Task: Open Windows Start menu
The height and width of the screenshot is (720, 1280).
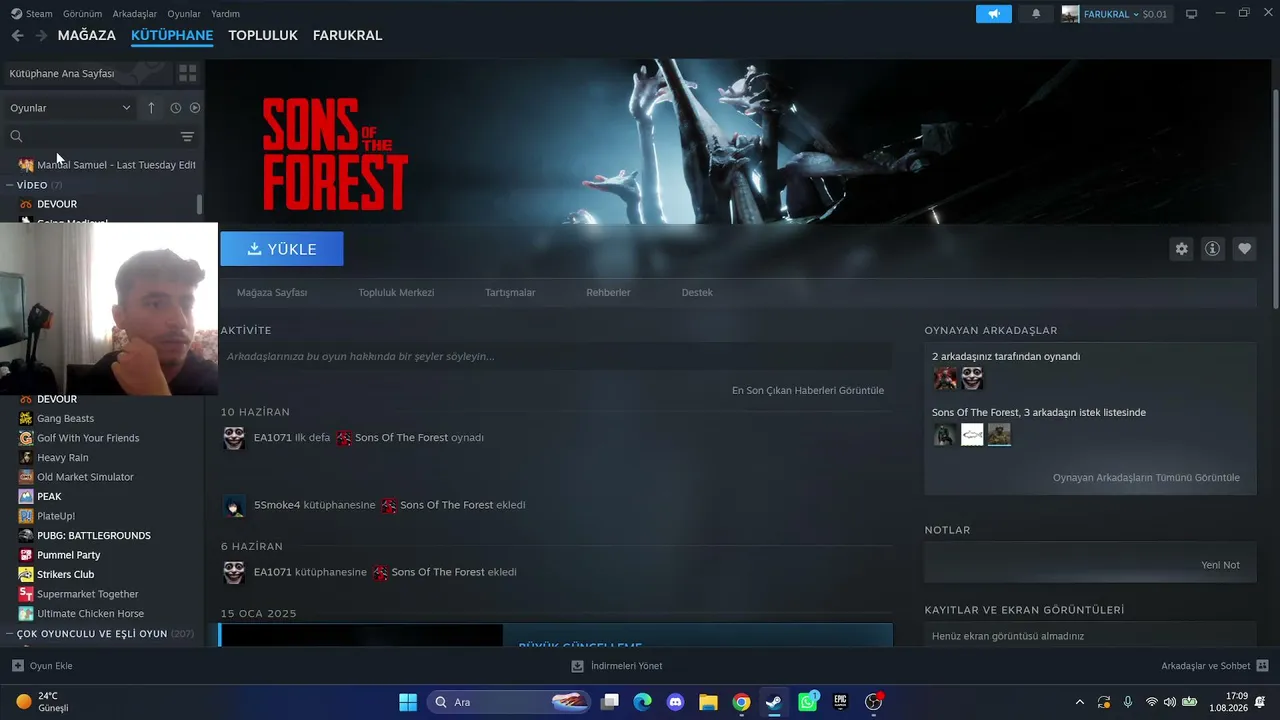Action: pyautogui.click(x=408, y=702)
